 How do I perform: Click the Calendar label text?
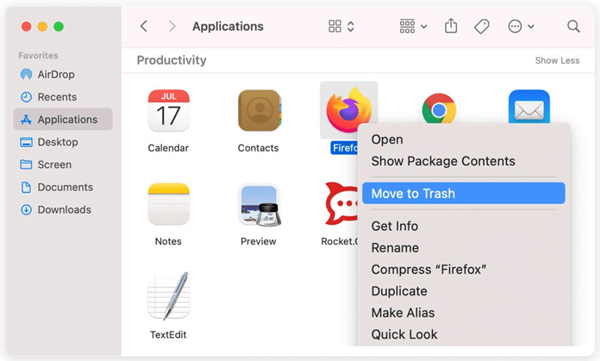[x=168, y=148]
